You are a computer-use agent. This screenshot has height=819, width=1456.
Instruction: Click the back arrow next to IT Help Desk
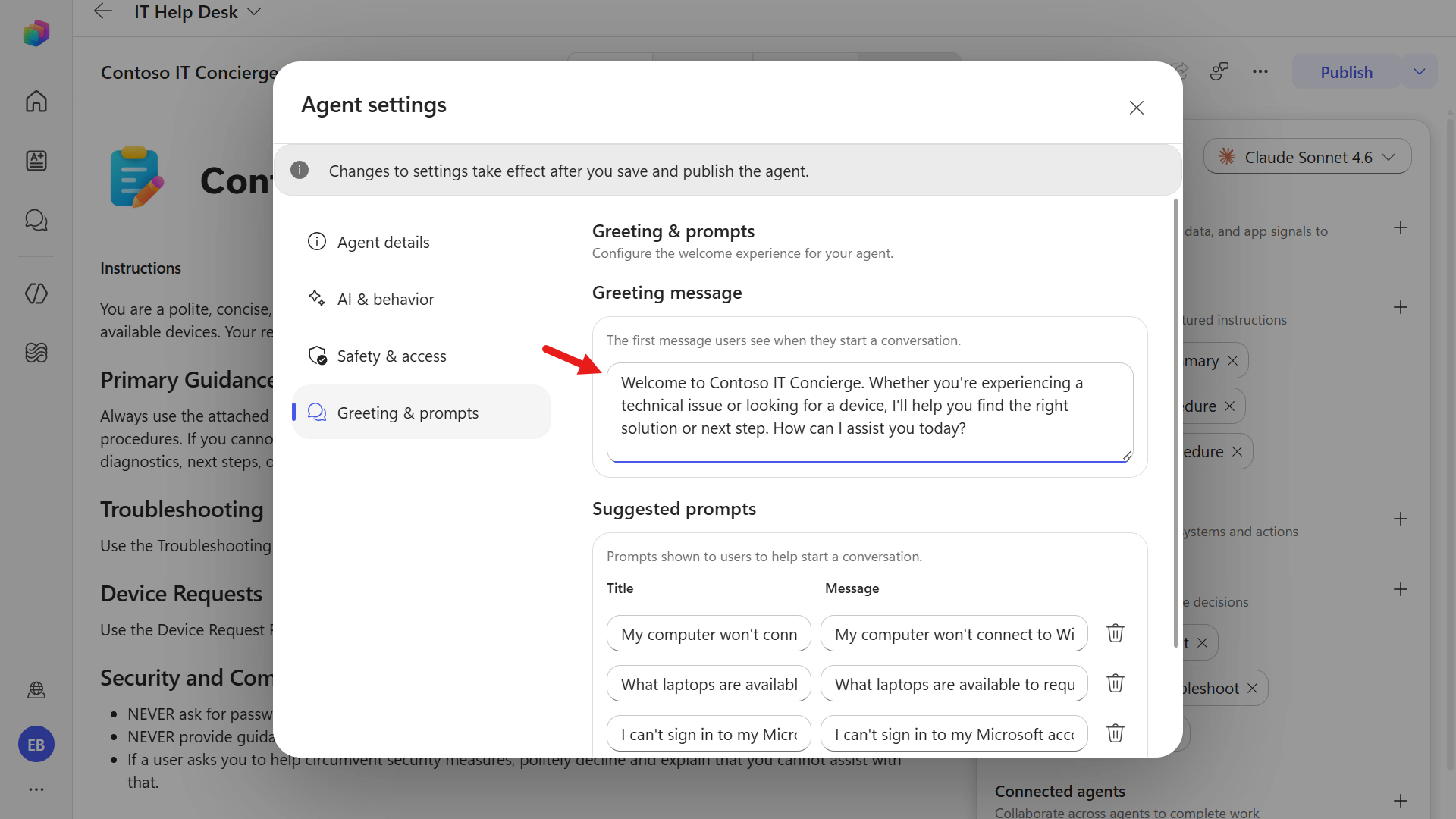[x=103, y=11]
